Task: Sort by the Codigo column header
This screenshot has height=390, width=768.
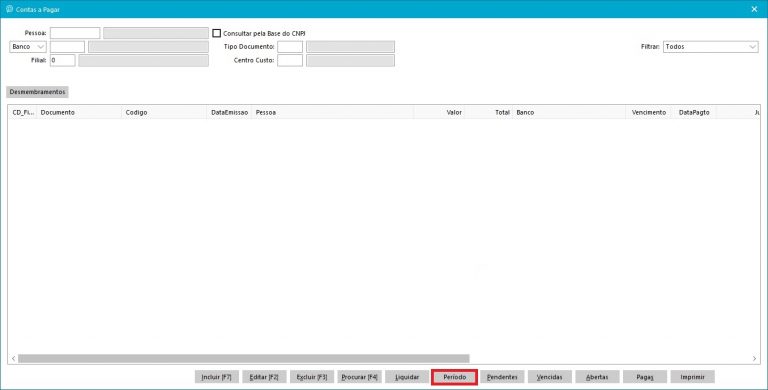Action: (164, 112)
